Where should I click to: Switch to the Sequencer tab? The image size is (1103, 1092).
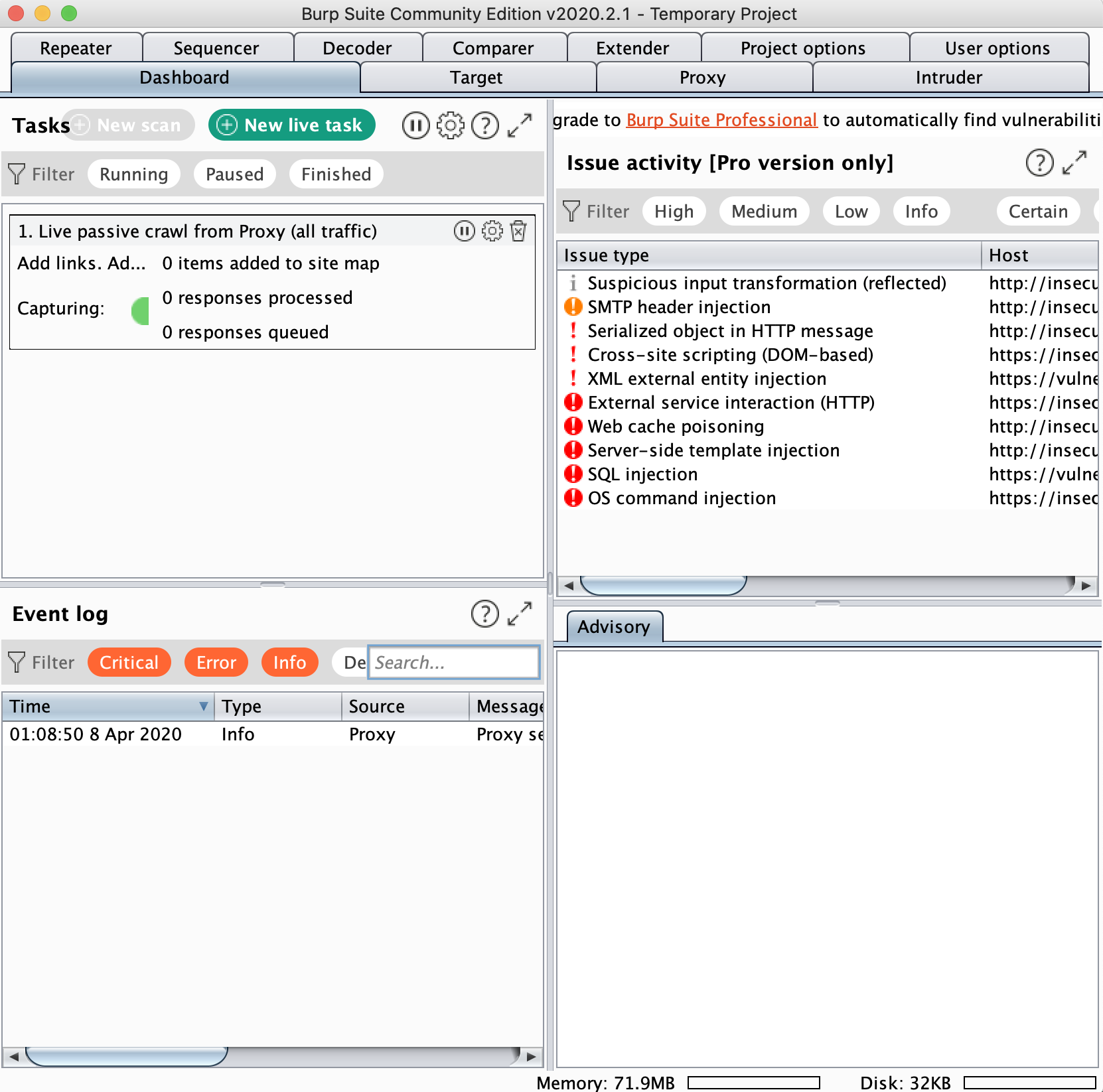[216, 48]
